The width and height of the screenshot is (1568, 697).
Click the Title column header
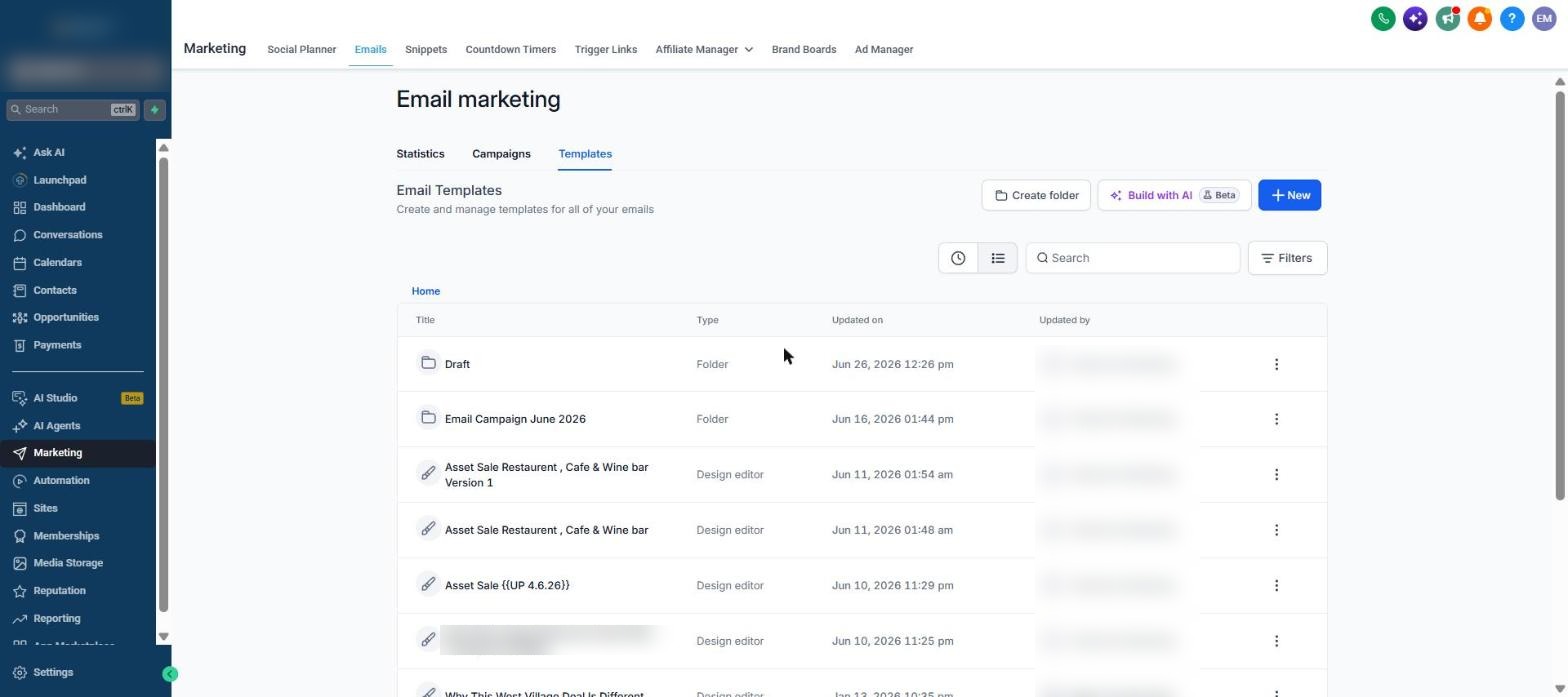coord(425,320)
